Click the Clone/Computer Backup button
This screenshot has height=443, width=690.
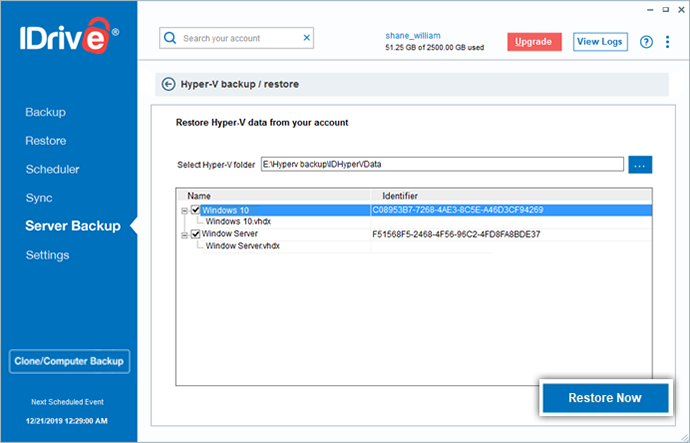point(69,361)
